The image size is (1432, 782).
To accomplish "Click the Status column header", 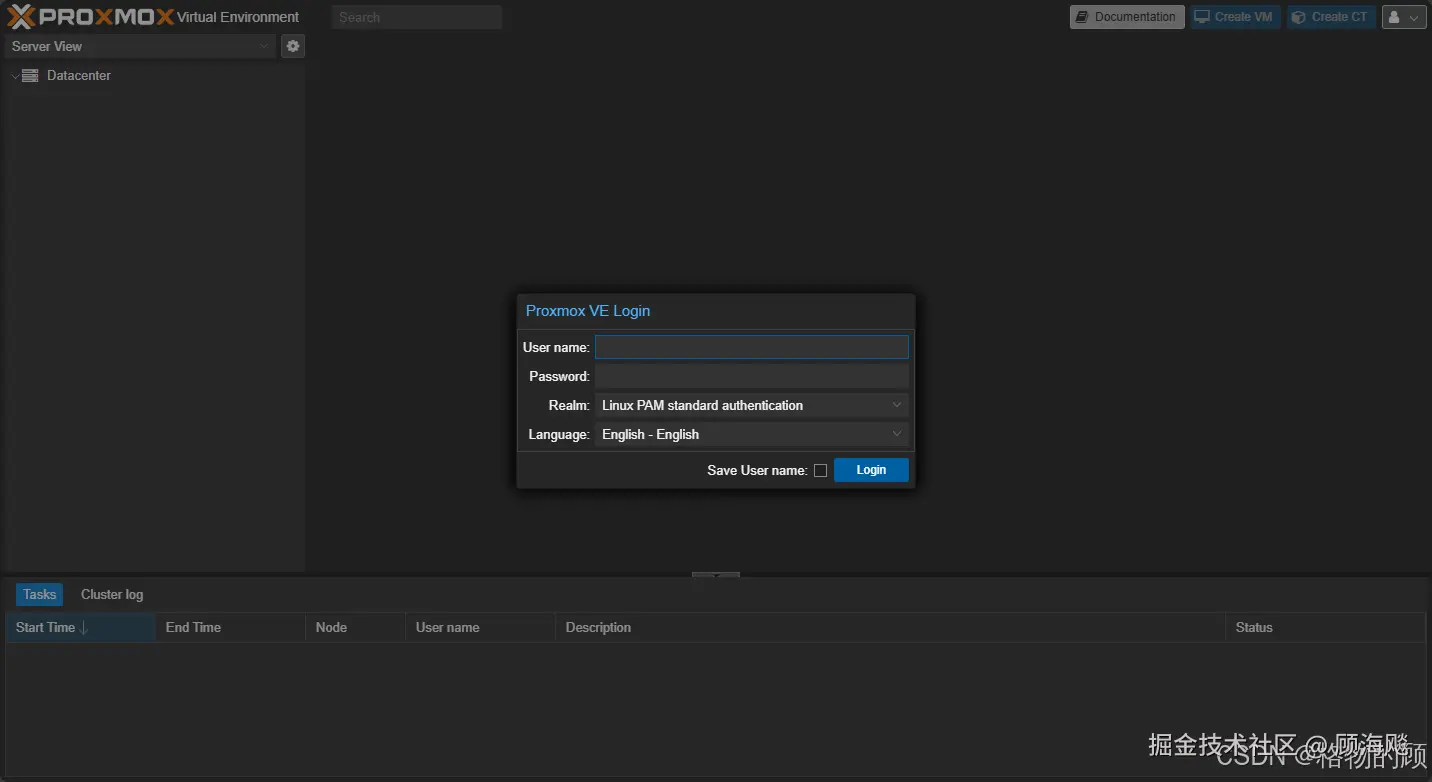I will point(1325,627).
